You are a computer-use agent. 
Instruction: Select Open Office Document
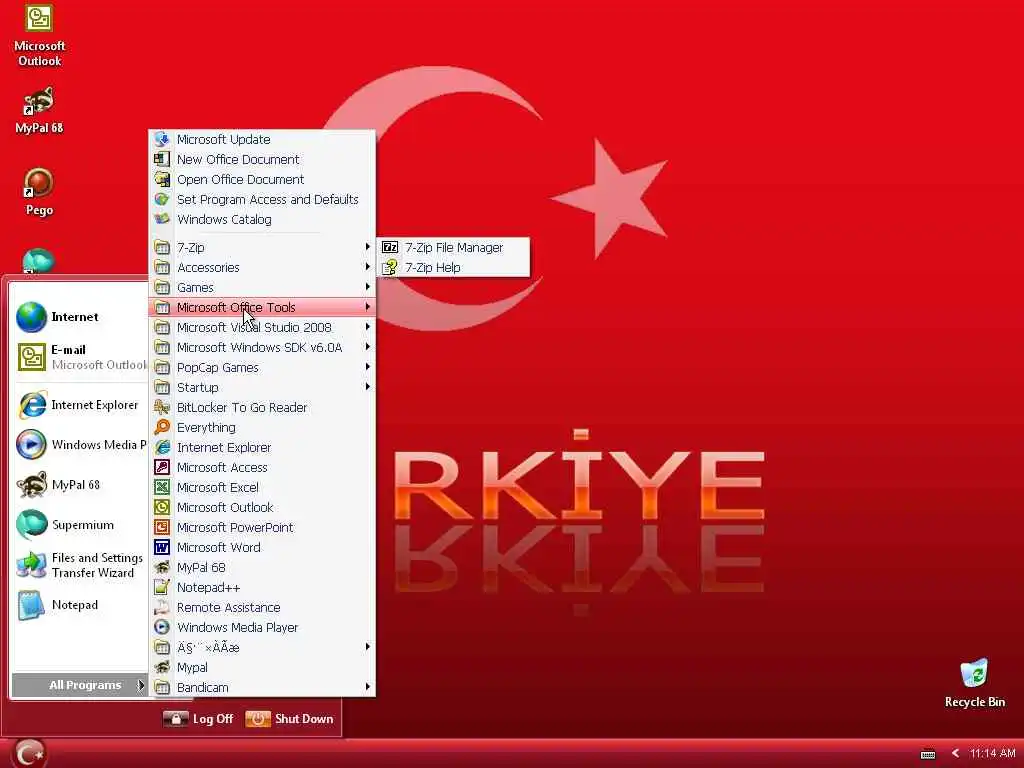pyautogui.click(x=262, y=180)
